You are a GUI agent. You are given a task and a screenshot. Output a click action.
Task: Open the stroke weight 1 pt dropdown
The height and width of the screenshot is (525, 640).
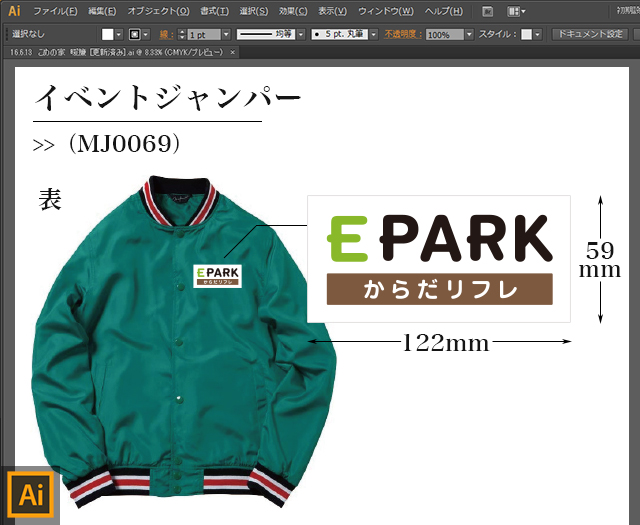coord(225,34)
